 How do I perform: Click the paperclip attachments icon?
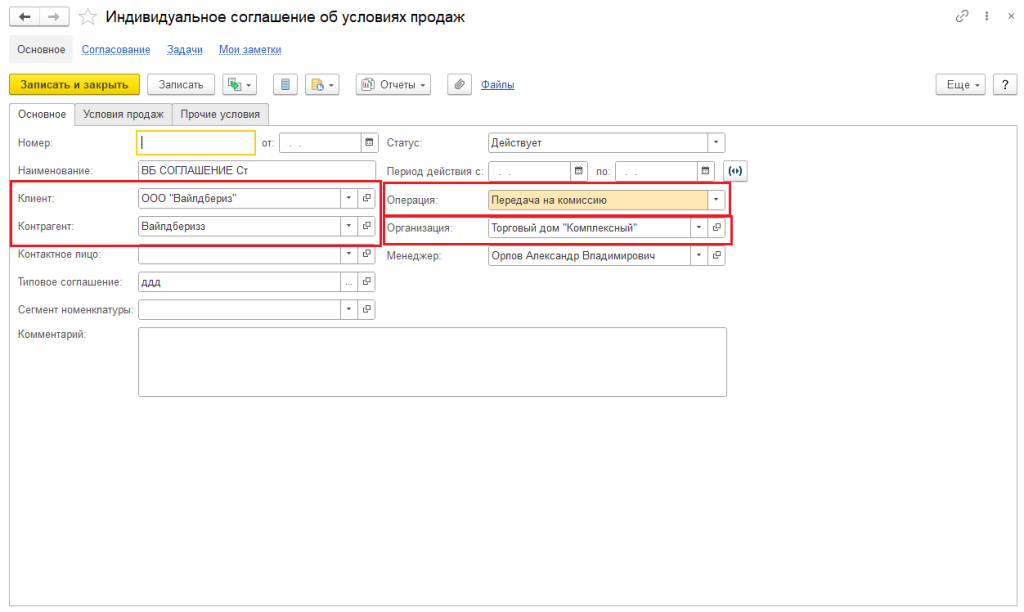pos(460,85)
